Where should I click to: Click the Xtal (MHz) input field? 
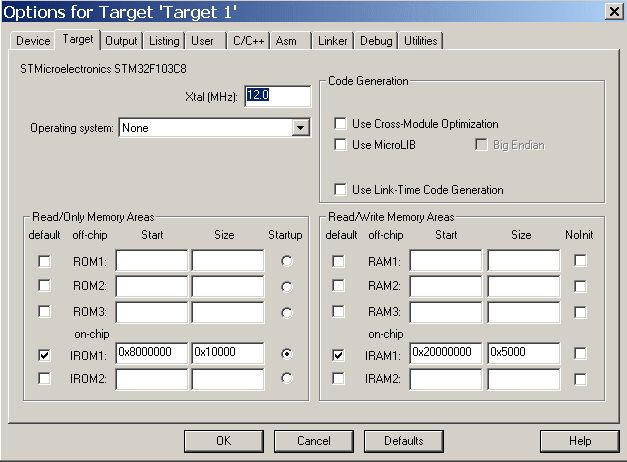coord(278,96)
